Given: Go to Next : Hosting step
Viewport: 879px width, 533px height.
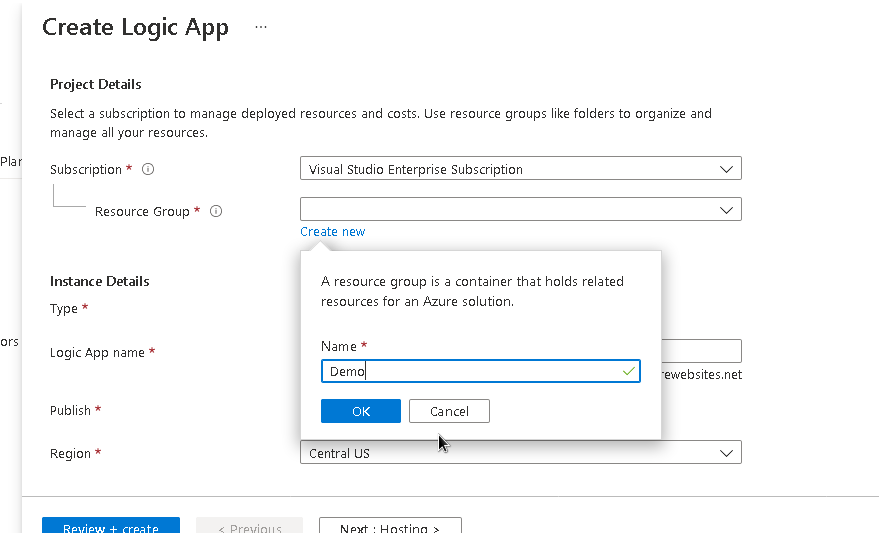Looking at the screenshot, I should click(390, 526).
